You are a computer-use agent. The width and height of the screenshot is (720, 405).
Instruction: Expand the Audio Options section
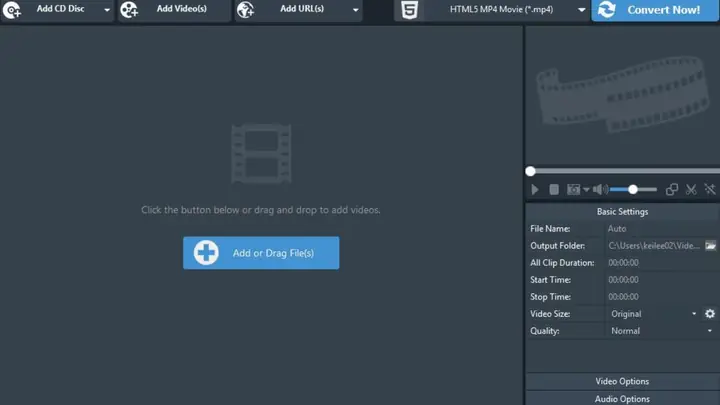coord(623,399)
